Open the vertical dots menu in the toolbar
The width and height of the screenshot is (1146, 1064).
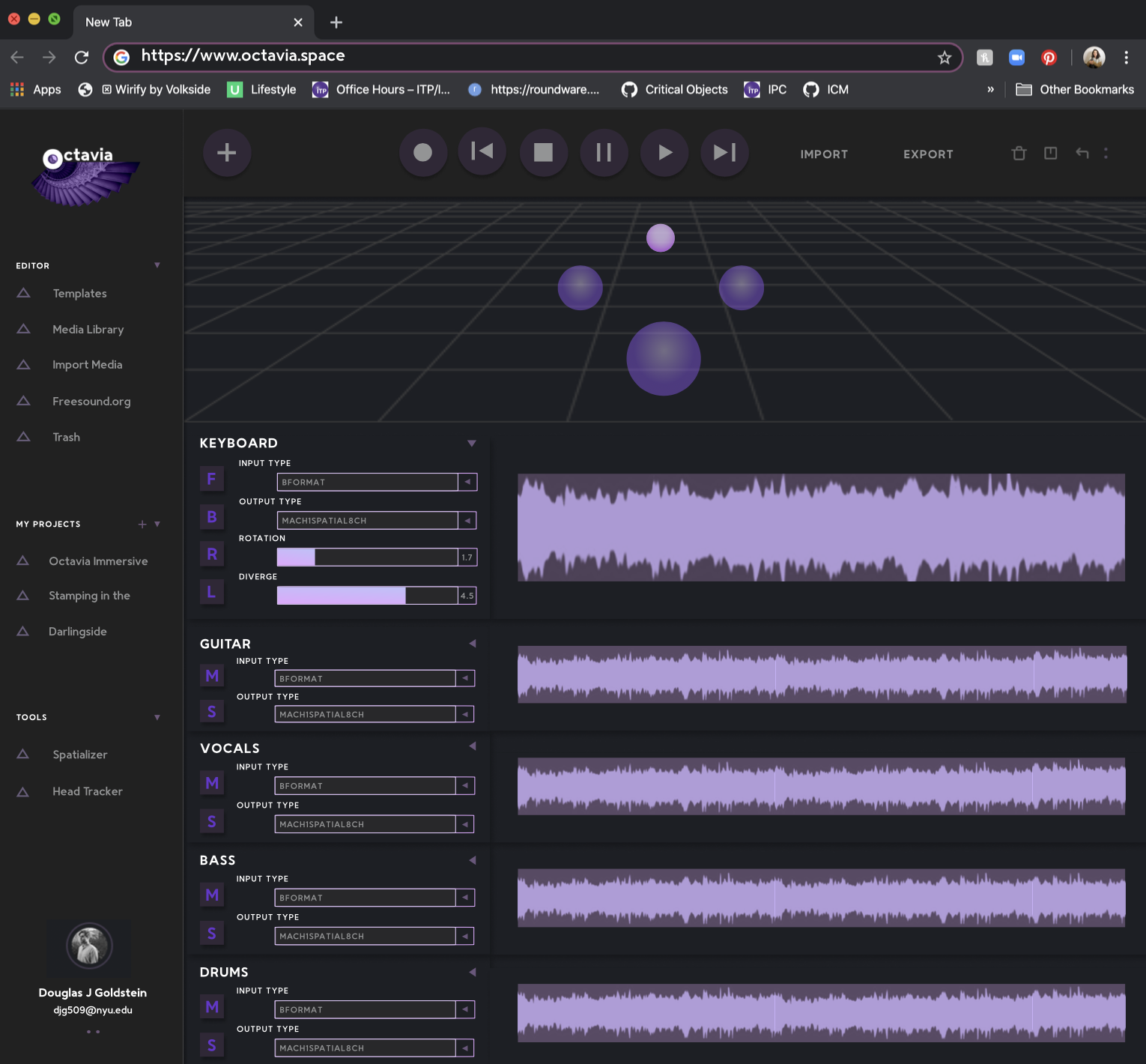pos(1106,153)
